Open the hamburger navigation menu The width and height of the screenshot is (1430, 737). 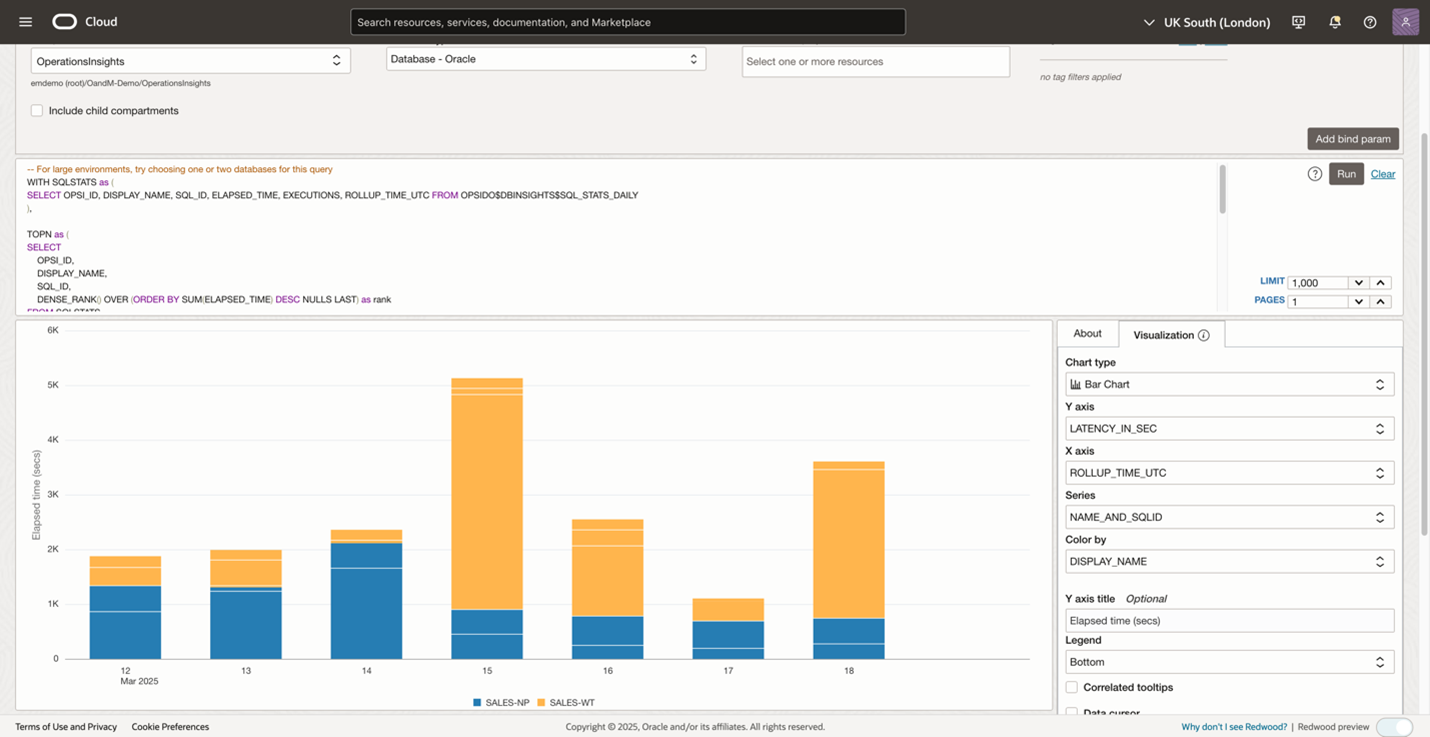[26, 22]
